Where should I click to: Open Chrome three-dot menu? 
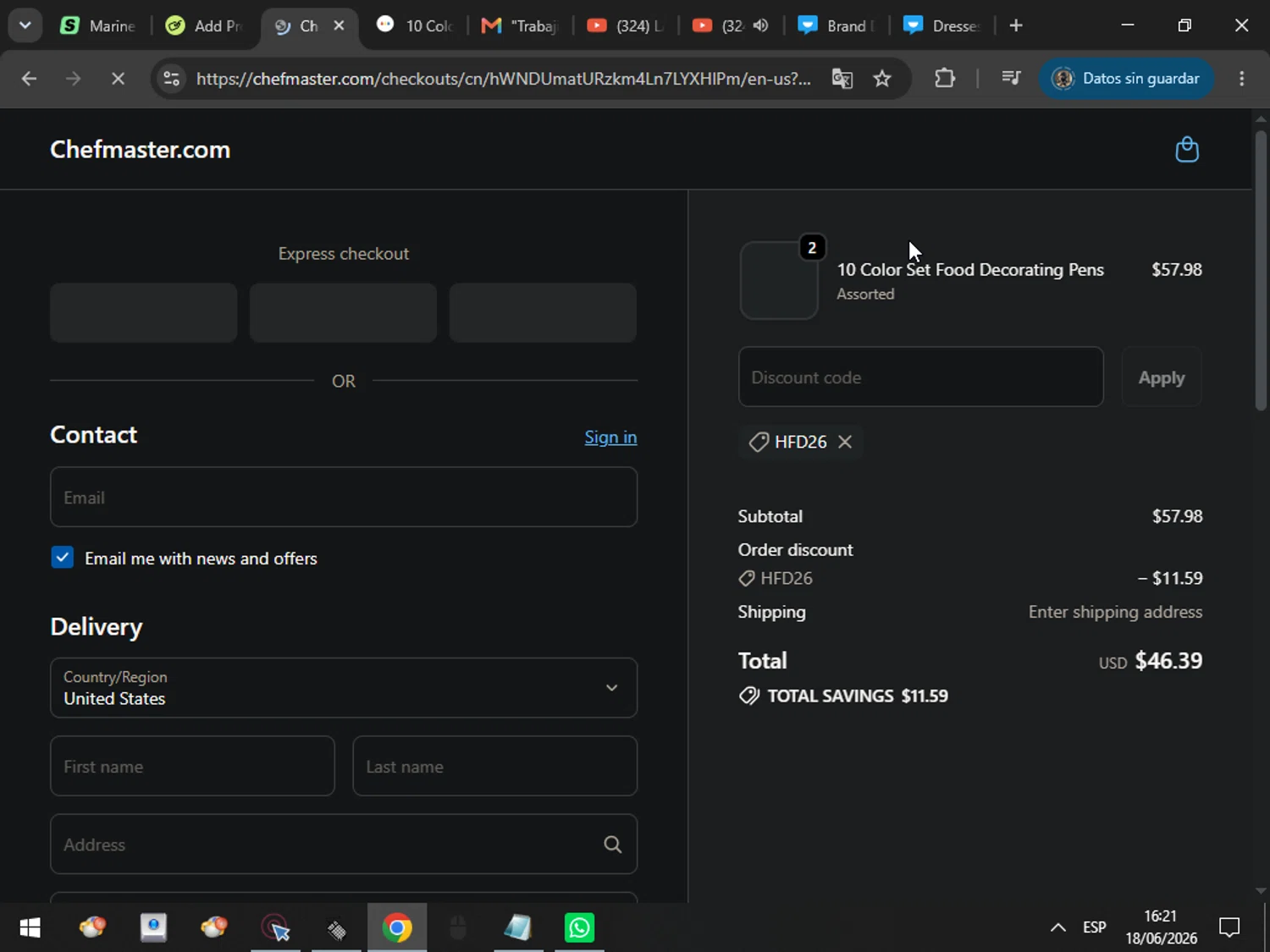(1241, 79)
